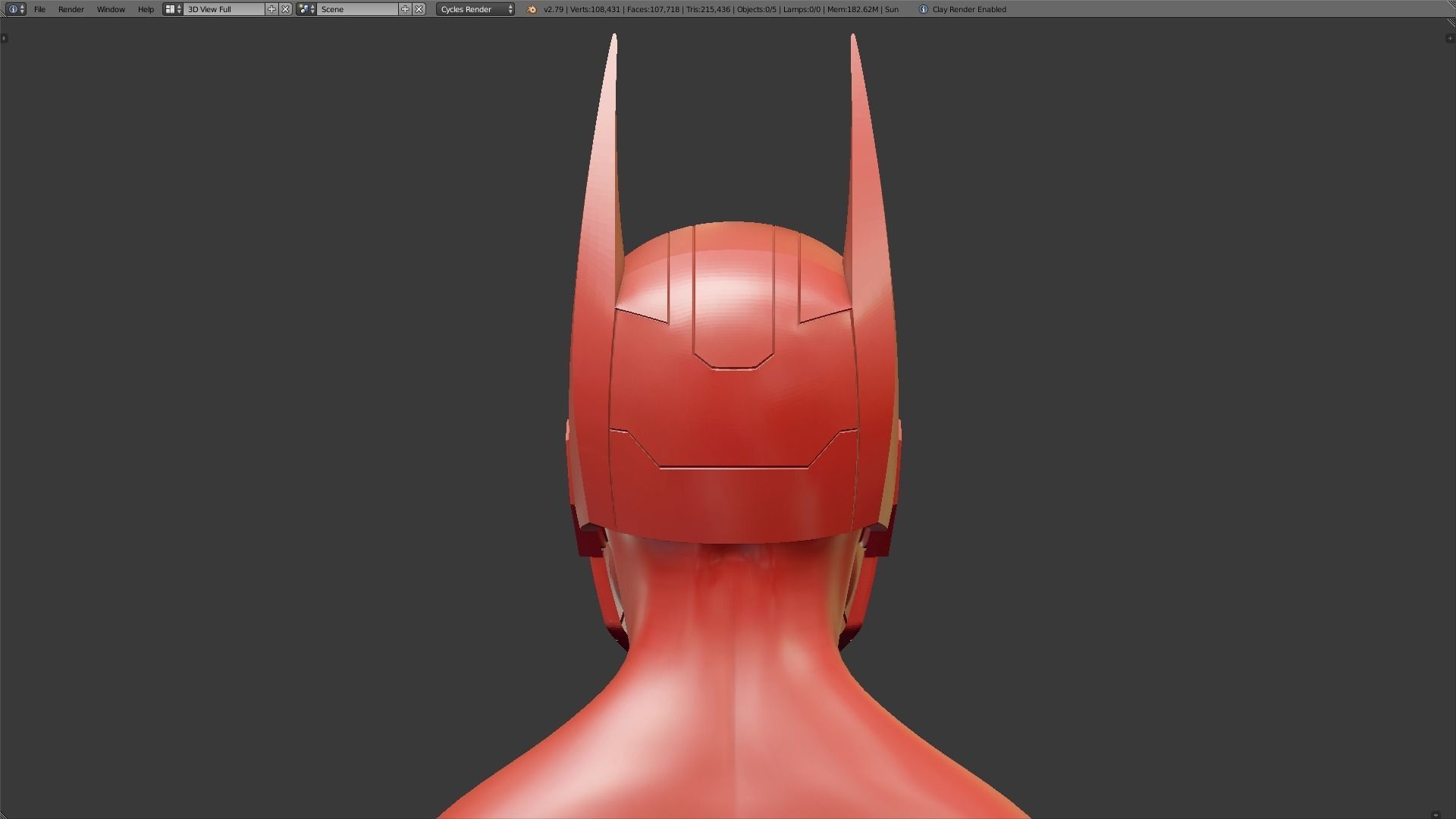Open the Info editor type selector
This screenshot has height=819, width=1456.
[x=16, y=9]
